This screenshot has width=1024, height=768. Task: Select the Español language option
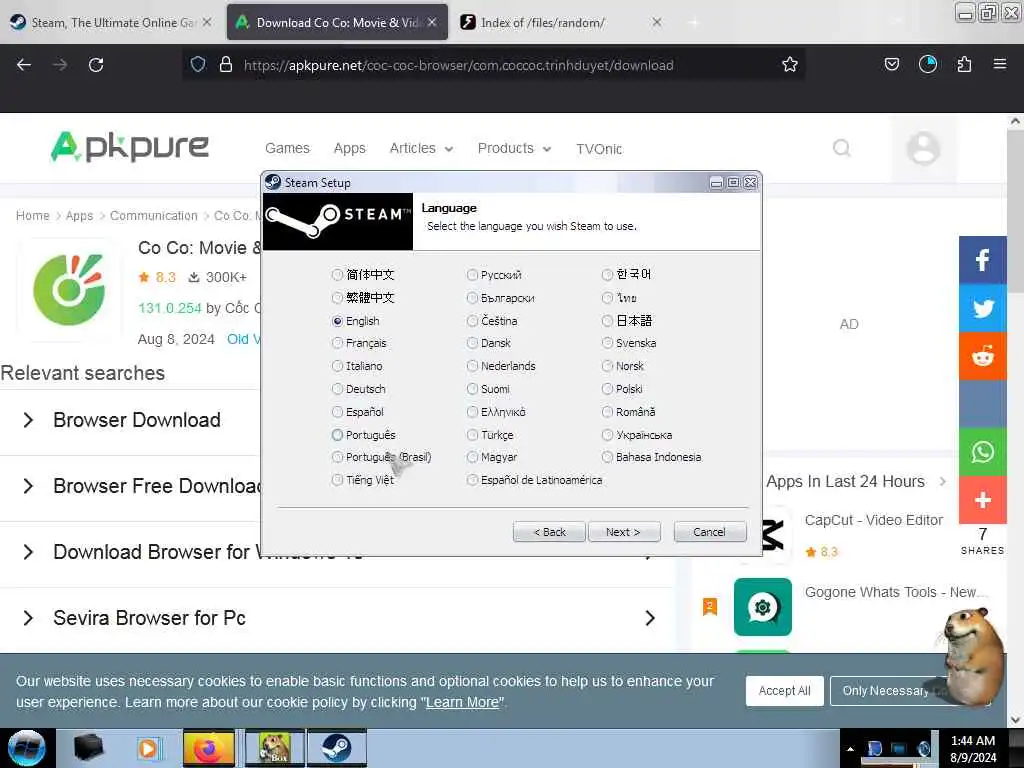pyautogui.click(x=358, y=411)
